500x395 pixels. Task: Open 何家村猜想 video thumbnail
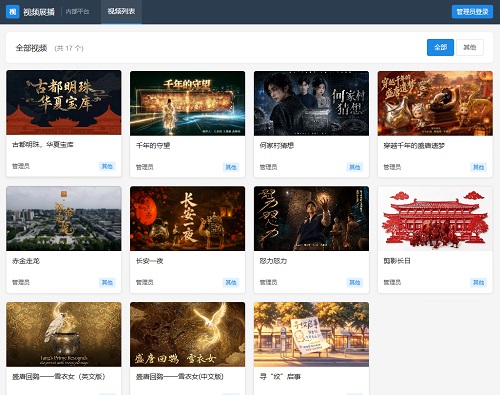[311, 103]
